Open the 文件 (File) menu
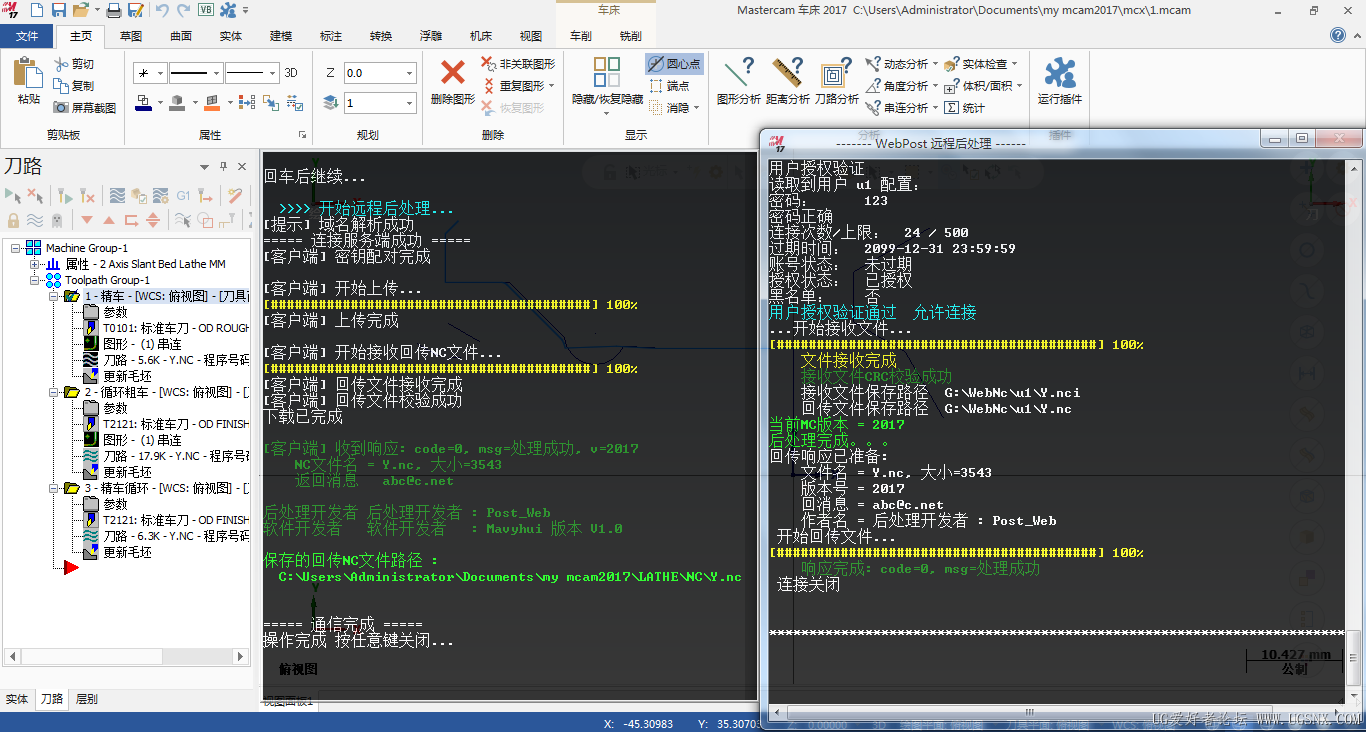Screen dimensions: 1366x732 coord(27,36)
